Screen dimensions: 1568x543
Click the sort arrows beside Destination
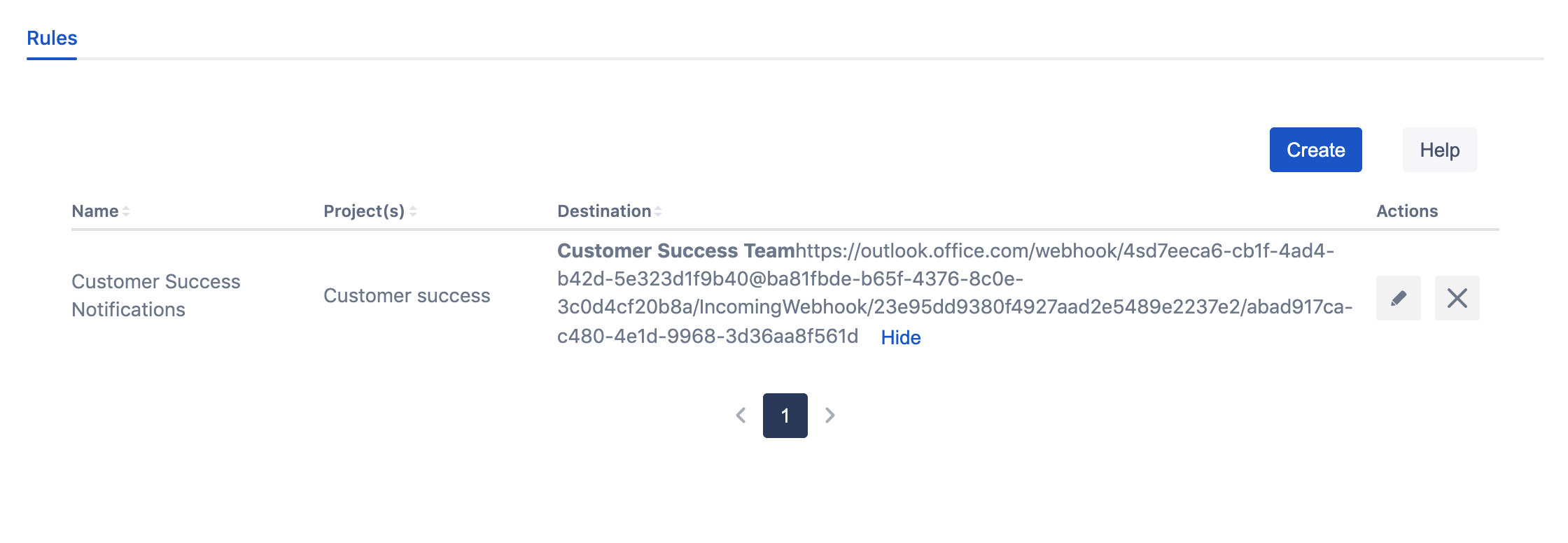click(658, 211)
